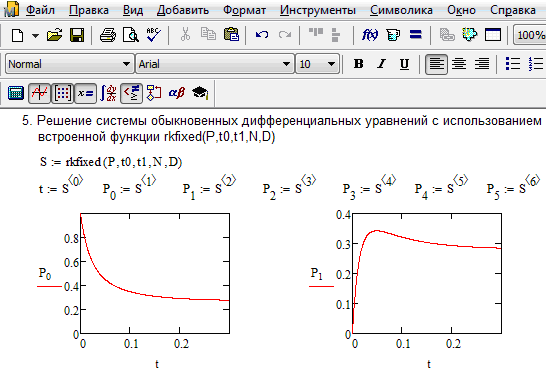
Task: Open the Инструменты menu
Action: click(x=318, y=10)
